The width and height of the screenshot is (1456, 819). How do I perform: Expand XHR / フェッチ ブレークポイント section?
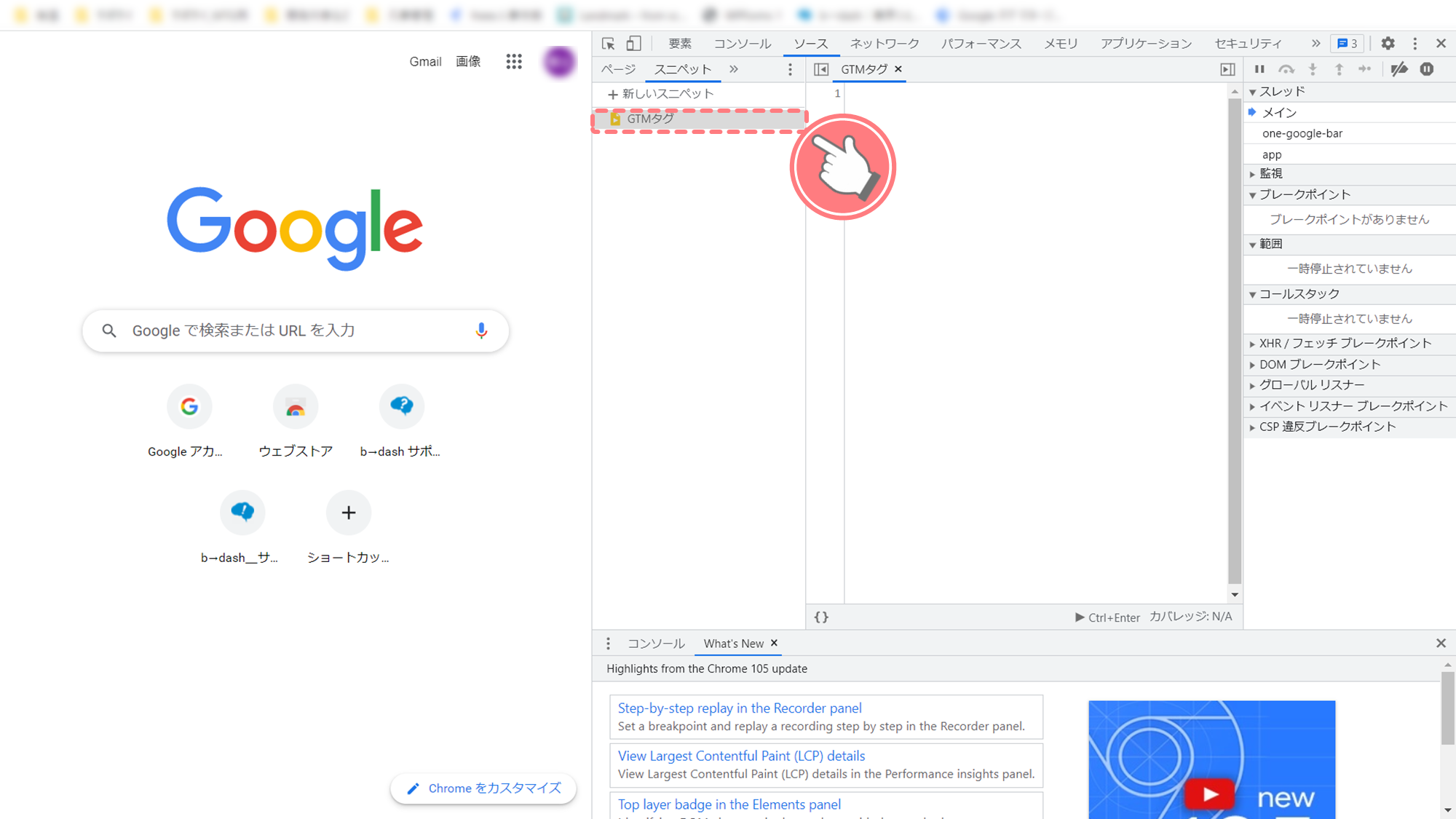point(1350,344)
